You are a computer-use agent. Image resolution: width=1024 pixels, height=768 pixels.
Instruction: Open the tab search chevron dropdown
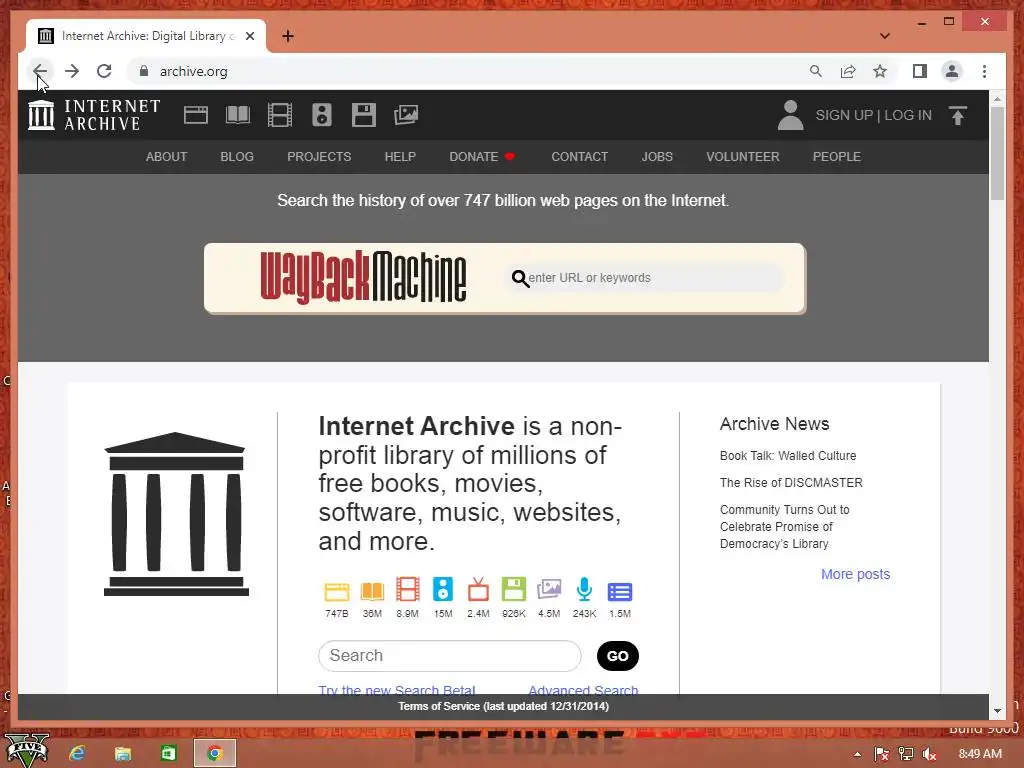click(x=885, y=36)
